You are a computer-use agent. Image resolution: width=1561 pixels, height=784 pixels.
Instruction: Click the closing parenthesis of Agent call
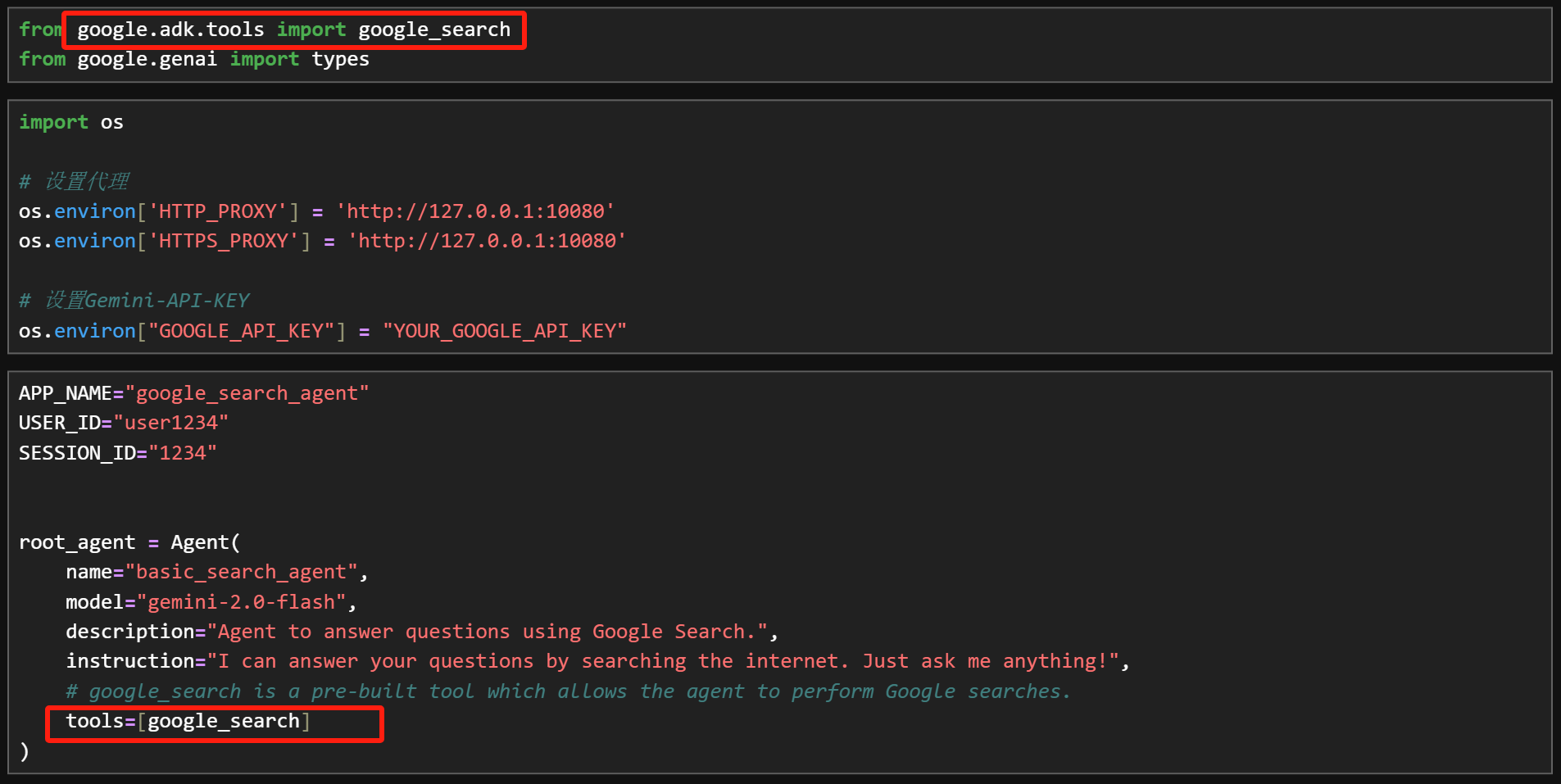(x=25, y=751)
